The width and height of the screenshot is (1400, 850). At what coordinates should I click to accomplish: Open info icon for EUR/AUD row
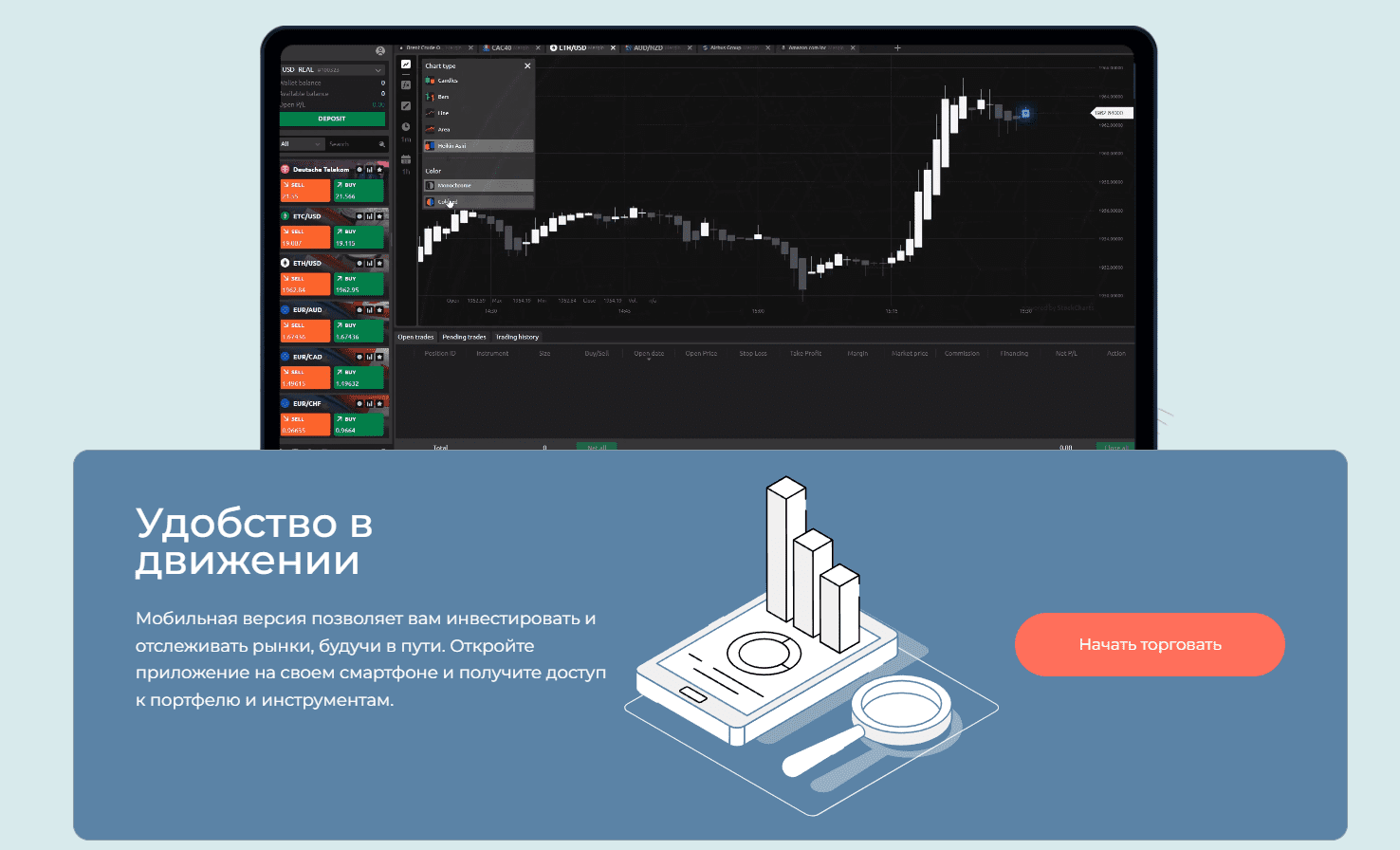(x=359, y=309)
